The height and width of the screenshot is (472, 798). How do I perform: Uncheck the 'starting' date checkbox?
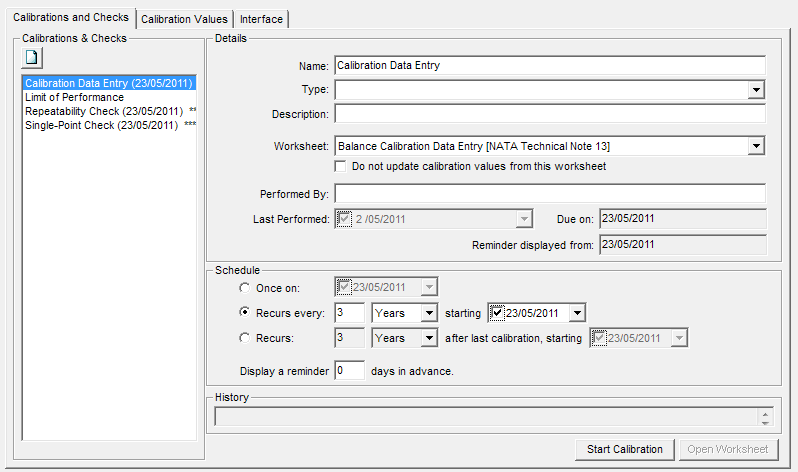(x=497, y=313)
